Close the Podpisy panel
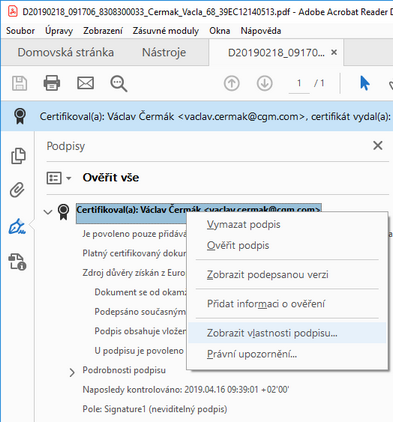The height and width of the screenshot is (422, 393). click(x=378, y=146)
